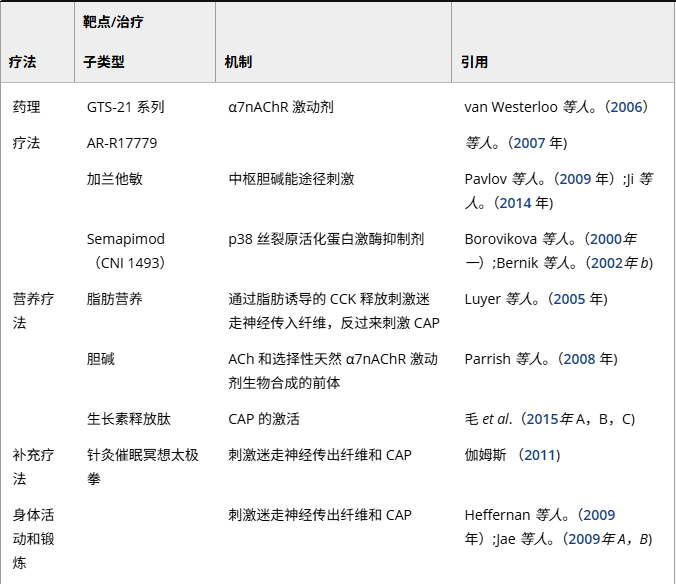Open Pavlov 2009 citation link
676x584 pixels.
pos(575,179)
